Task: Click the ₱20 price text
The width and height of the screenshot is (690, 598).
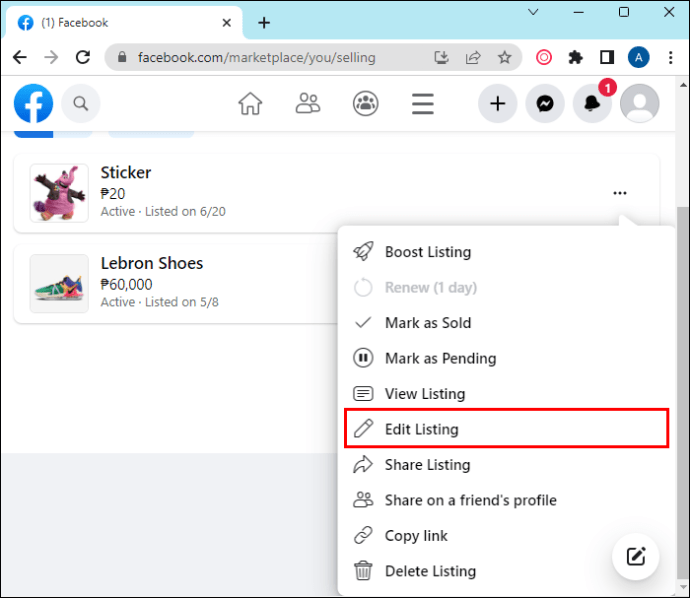Action: click(113, 194)
